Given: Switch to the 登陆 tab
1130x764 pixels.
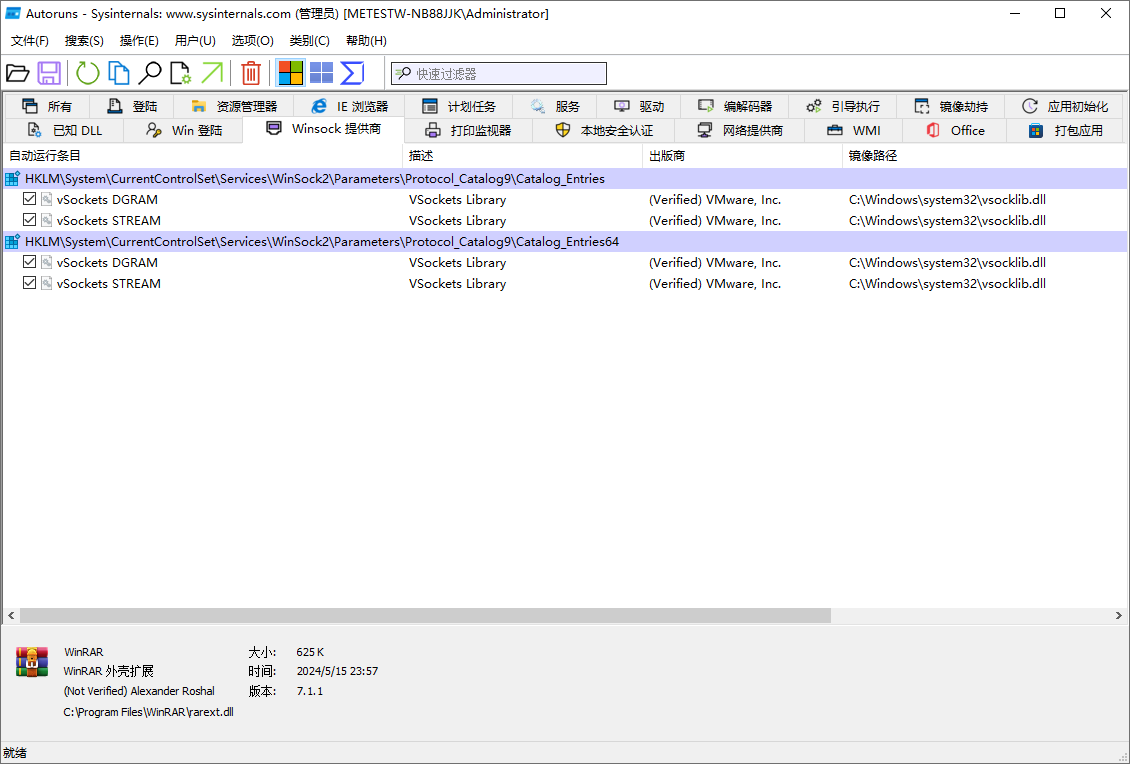Looking at the screenshot, I should tap(132, 107).
